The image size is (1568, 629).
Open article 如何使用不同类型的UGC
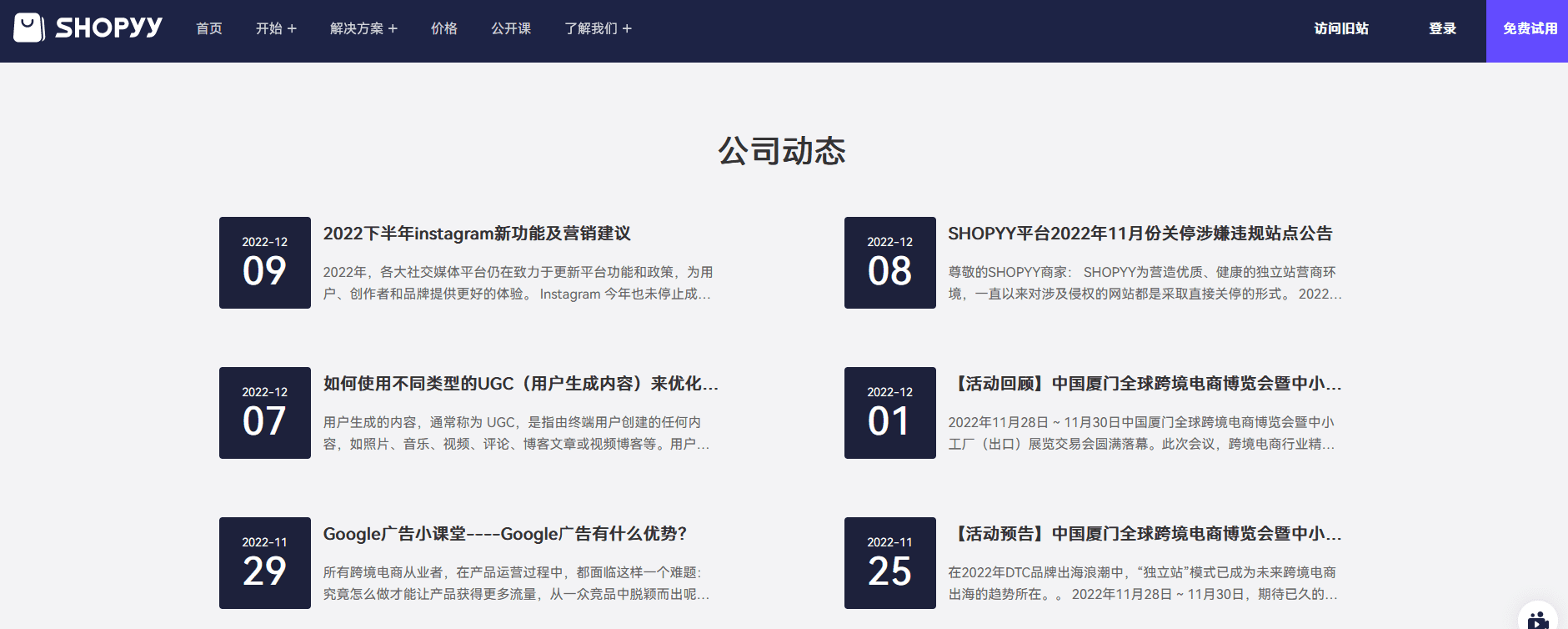(521, 384)
